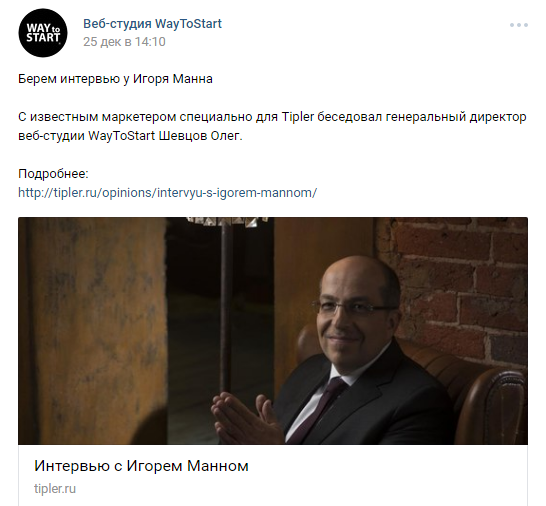Open the post's three-dots options menu
Image resolution: width=546 pixels, height=506 pixels.
coord(519,25)
